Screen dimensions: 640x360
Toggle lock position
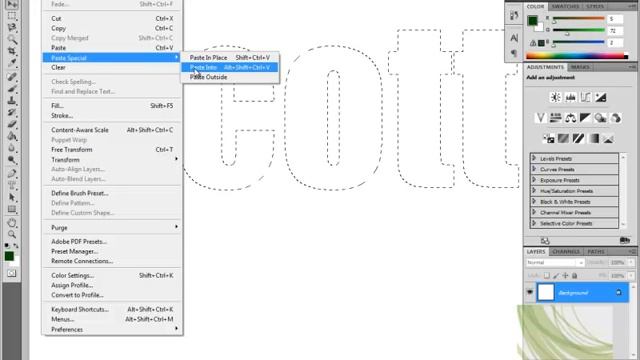[x=565, y=276]
